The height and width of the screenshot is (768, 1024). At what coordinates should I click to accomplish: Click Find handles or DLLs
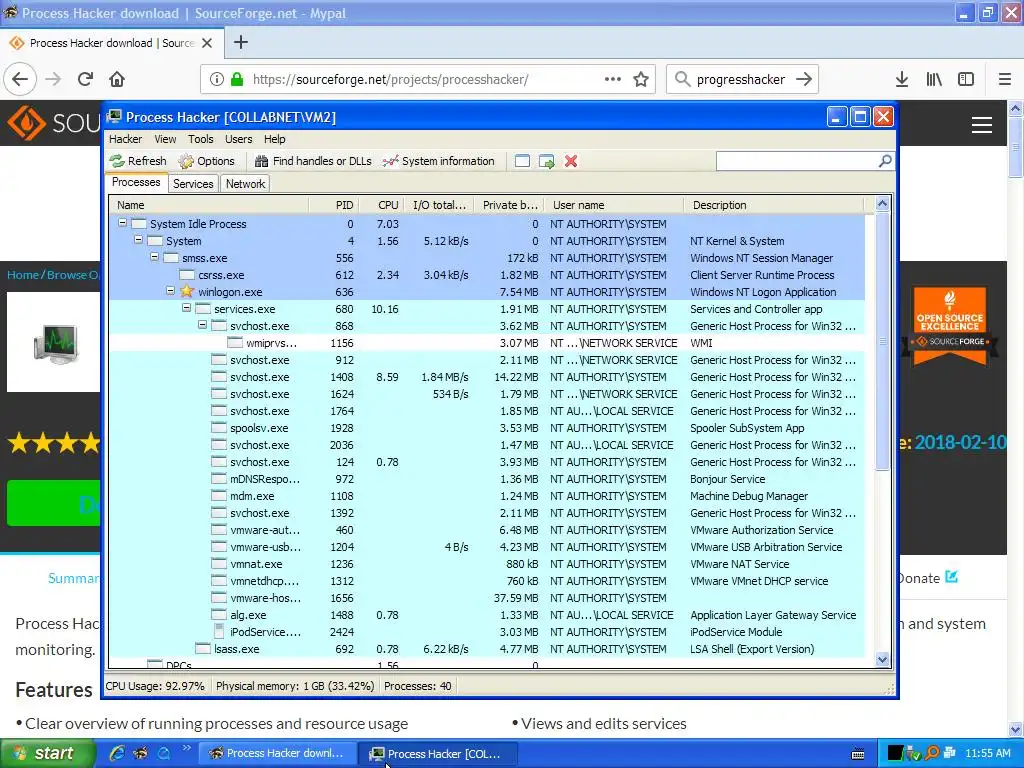pyautogui.click(x=313, y=161)
